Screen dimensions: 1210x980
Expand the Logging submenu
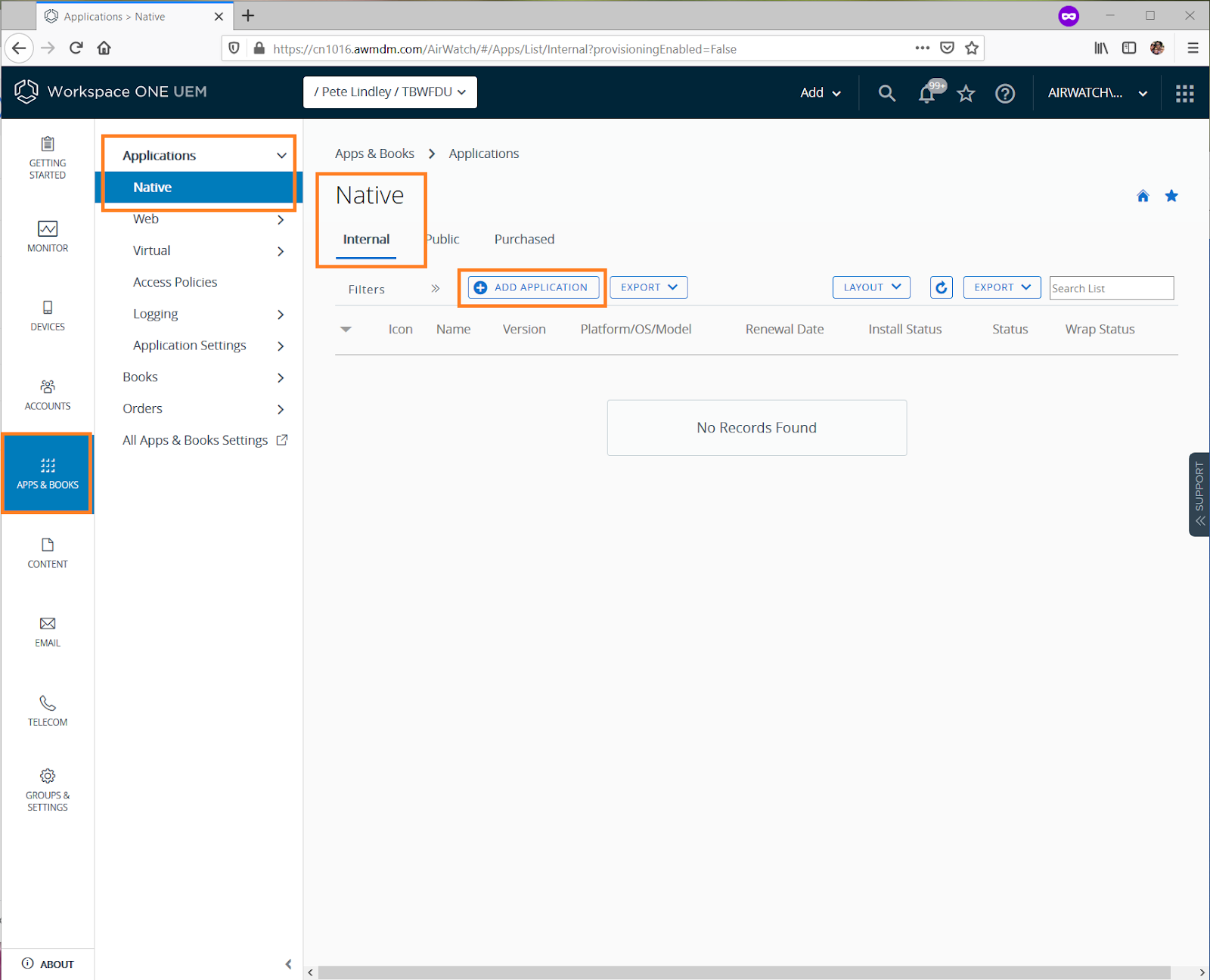point(281,315)
